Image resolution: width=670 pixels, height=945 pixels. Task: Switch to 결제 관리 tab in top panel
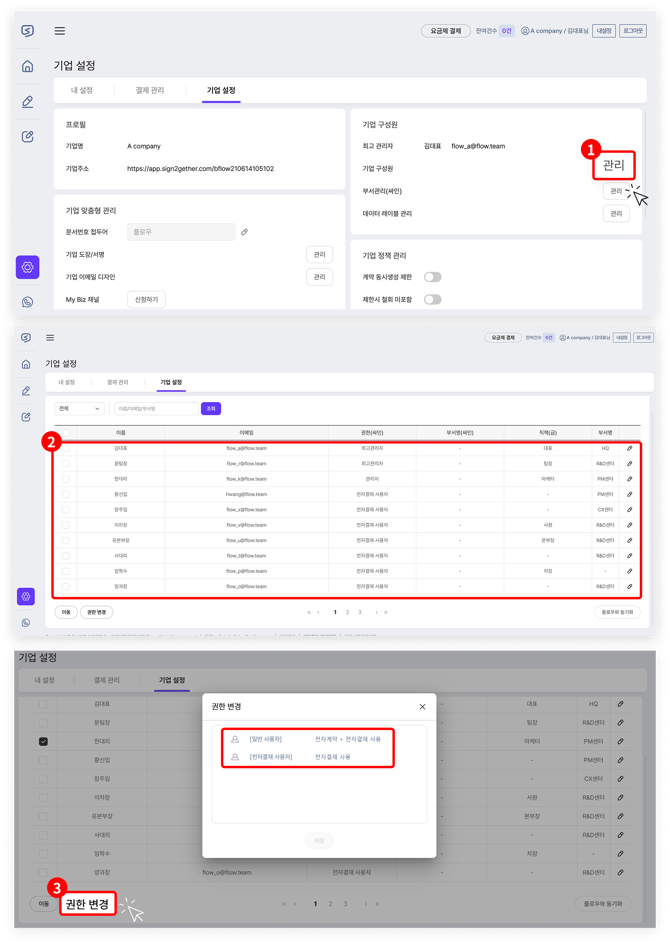150,91
